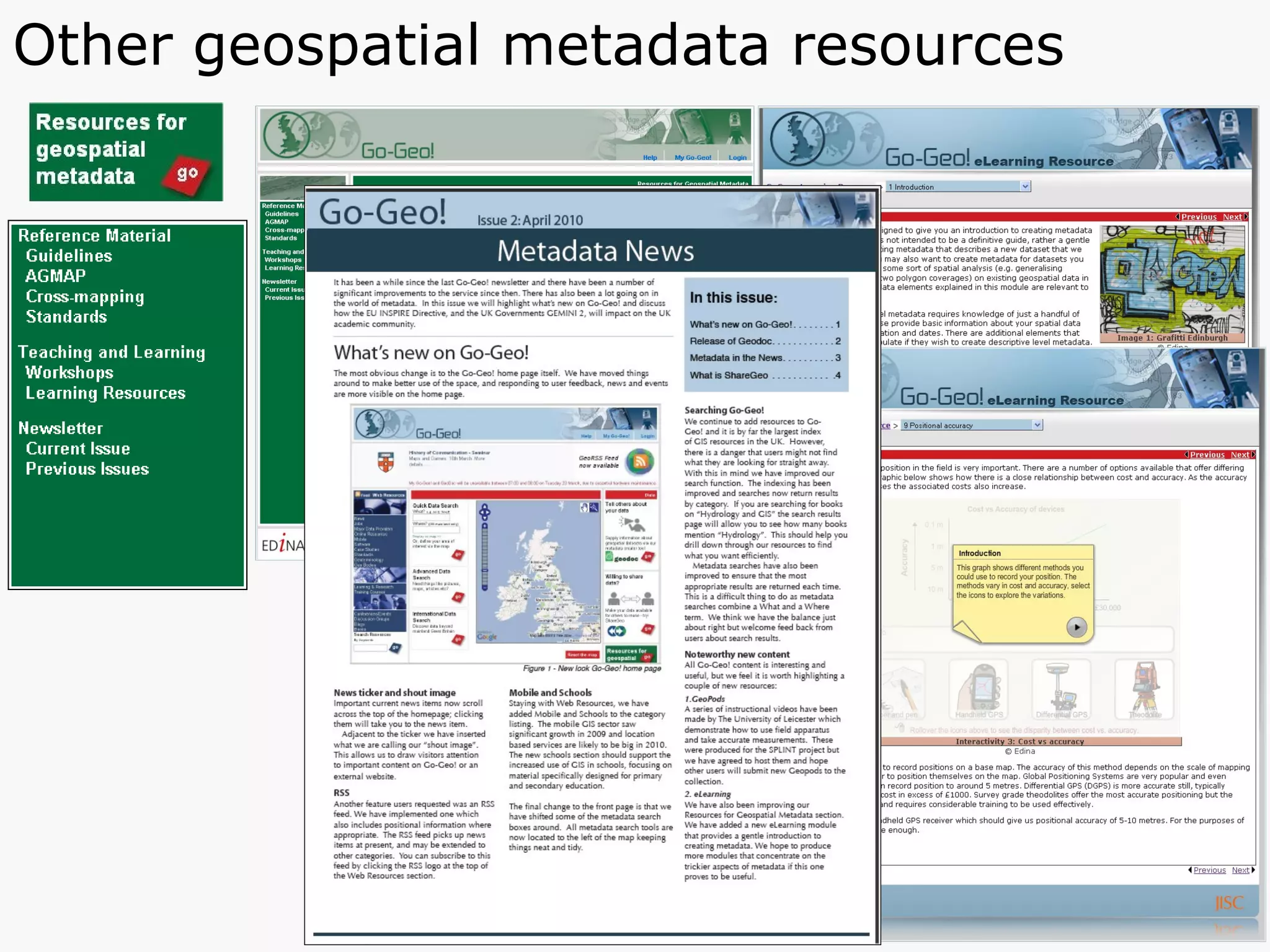Image resolution: width=1270 pixels, height=952 pixels.
Task: Click the red go icon in green banner
Action: click(x=186, y=175)
